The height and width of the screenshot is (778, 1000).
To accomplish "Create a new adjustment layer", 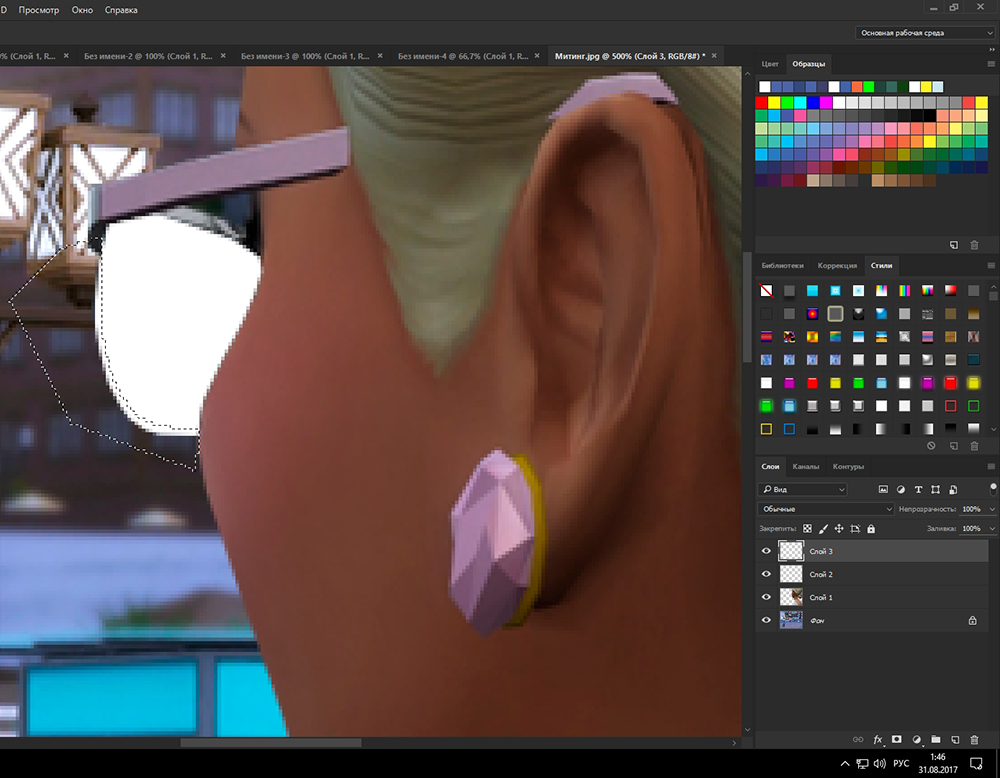I will tap(916, 739).
